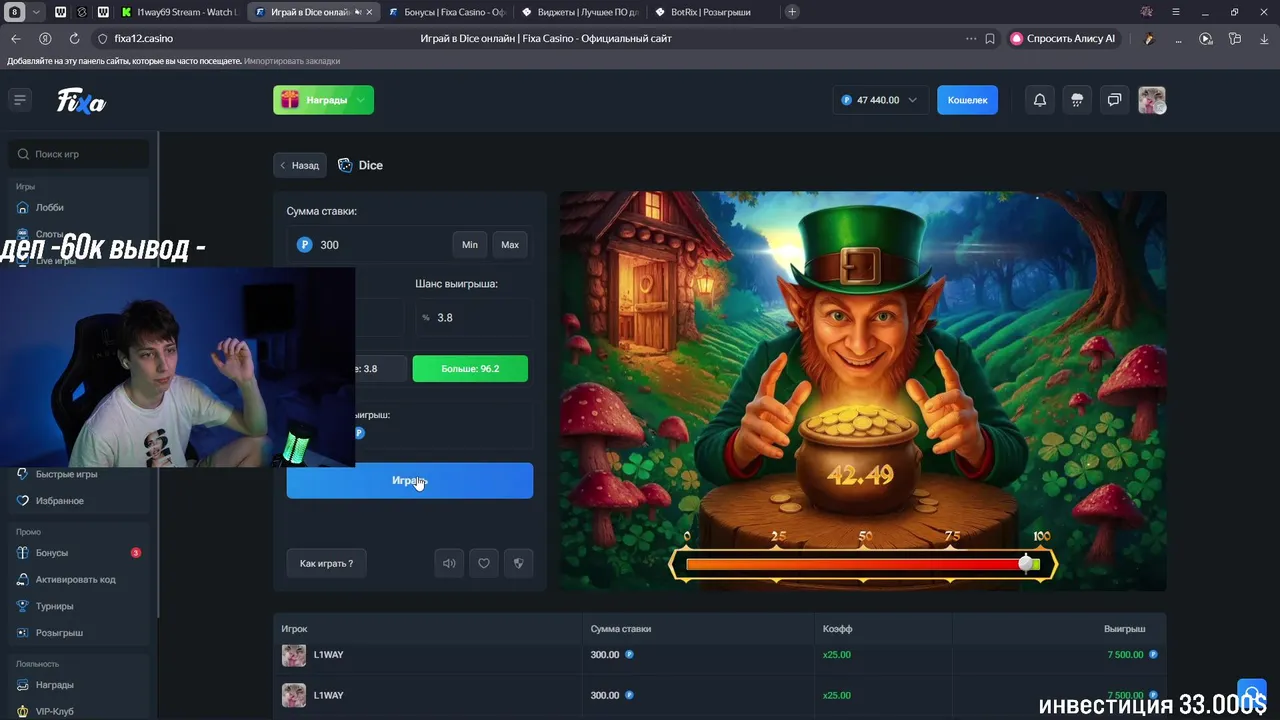This screenshot has width=1280, height=720.
Task: Go back with the Назад button
Action: pos(300,165)
